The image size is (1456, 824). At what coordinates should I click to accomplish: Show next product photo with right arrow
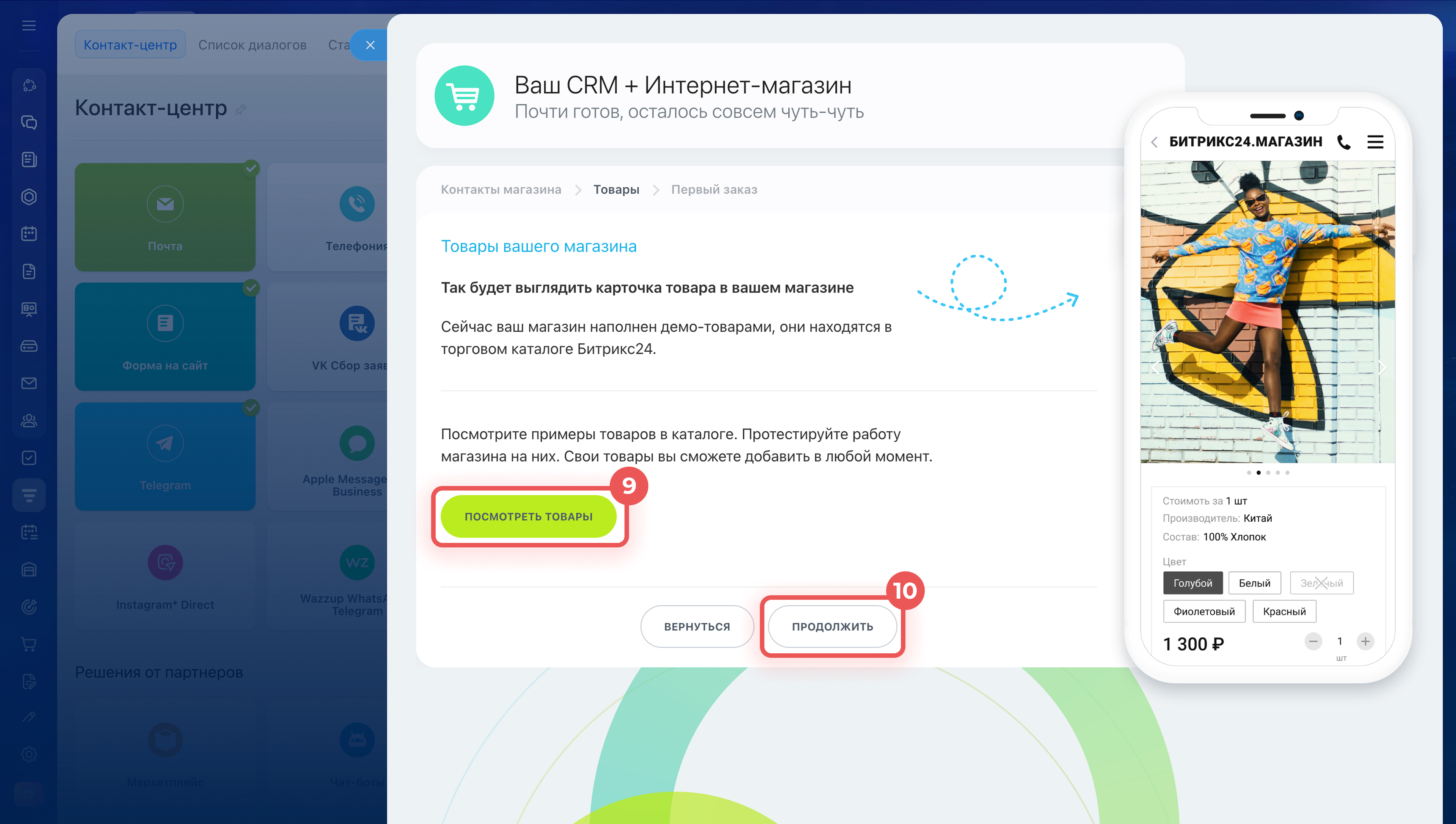(x=1381, y=368)
